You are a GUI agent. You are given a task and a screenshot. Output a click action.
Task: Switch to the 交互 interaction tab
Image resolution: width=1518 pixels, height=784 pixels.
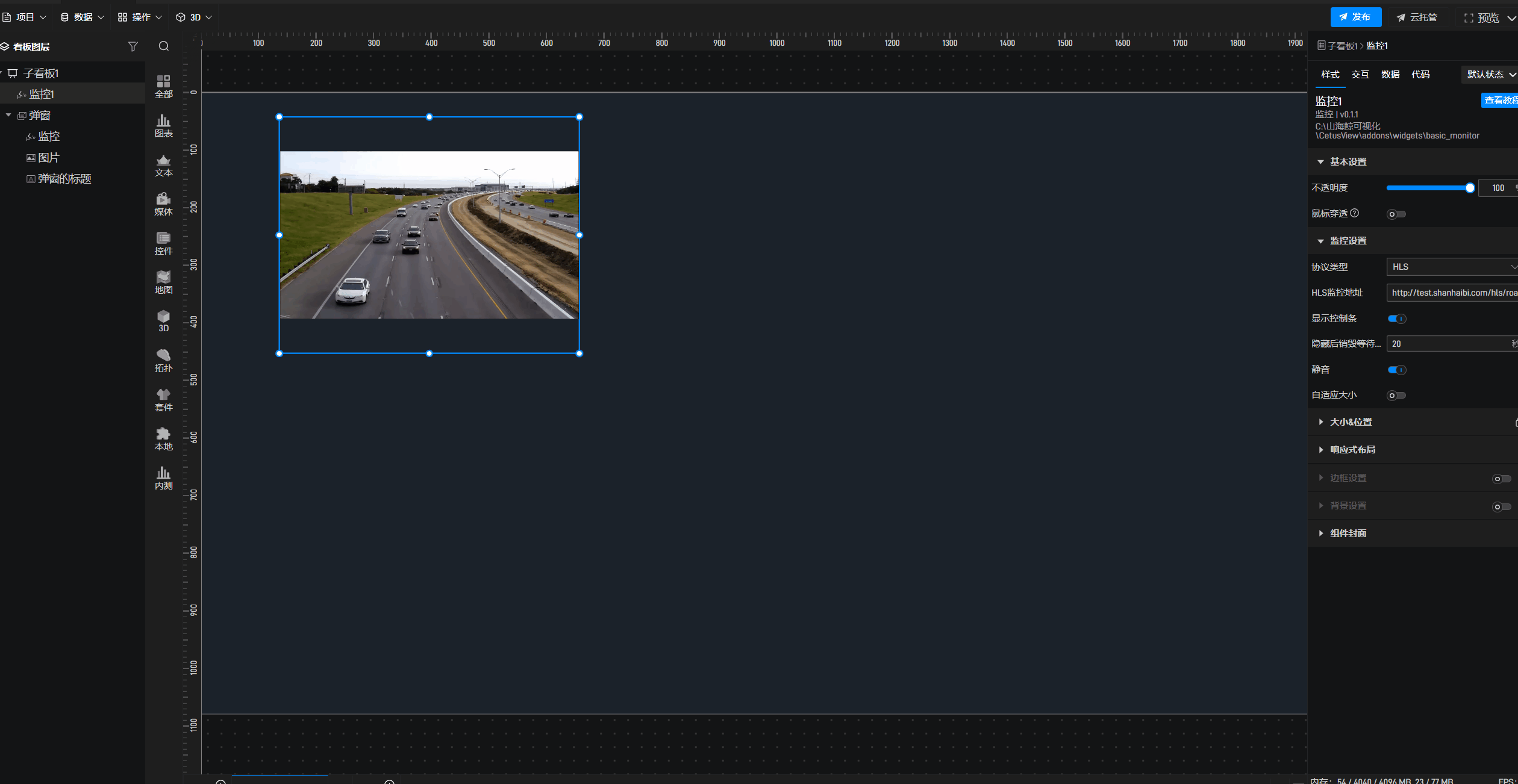point(1360,75)
